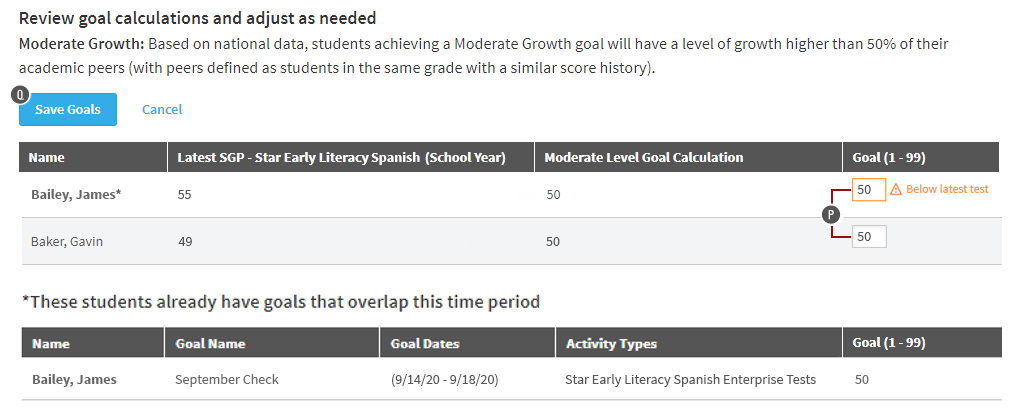This screenshot has height=419, width=1017.
Task: Click the Below latest test warning text
Action: click(947, 189)
